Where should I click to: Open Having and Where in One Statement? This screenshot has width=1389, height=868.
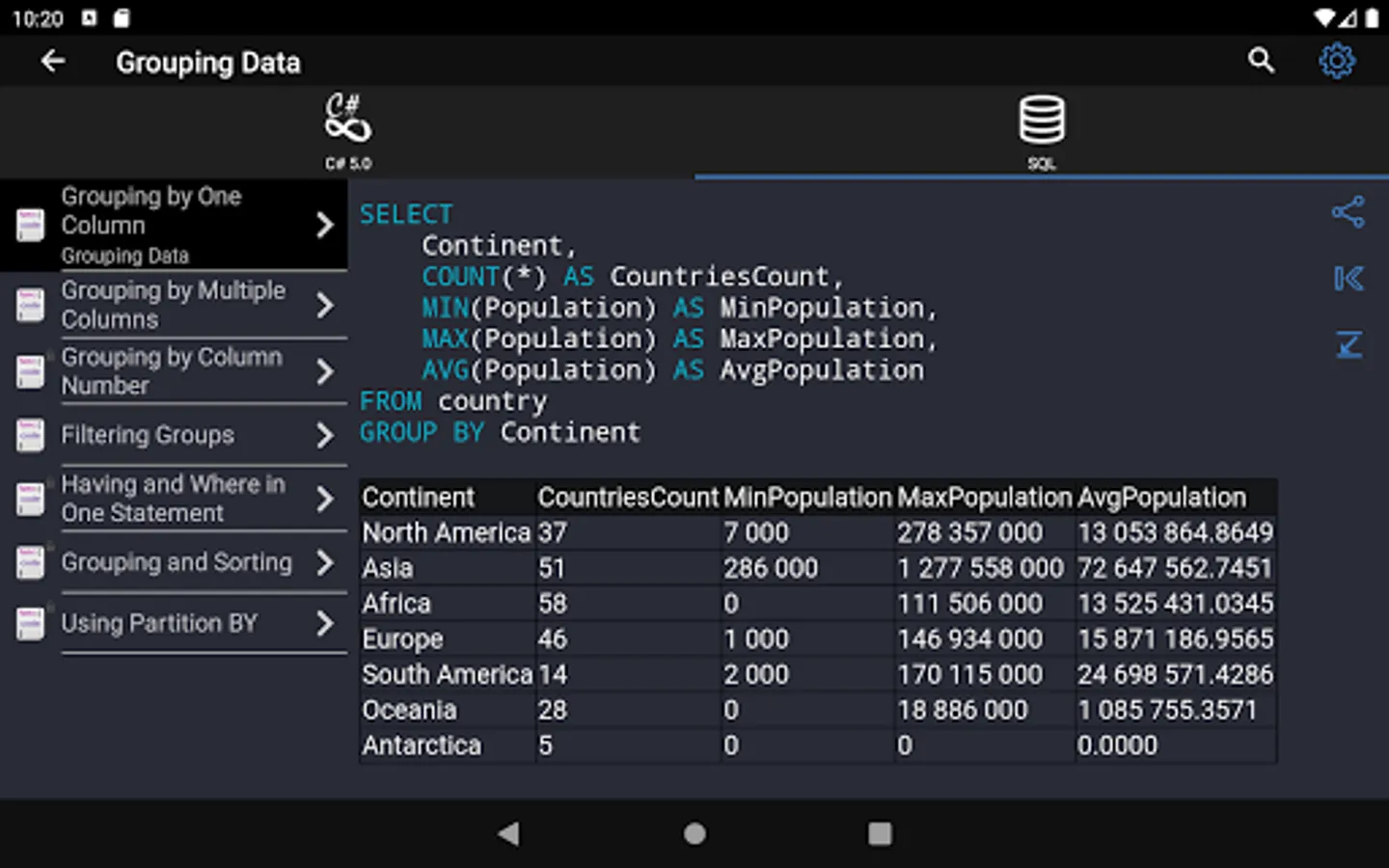tap(174, 499)
